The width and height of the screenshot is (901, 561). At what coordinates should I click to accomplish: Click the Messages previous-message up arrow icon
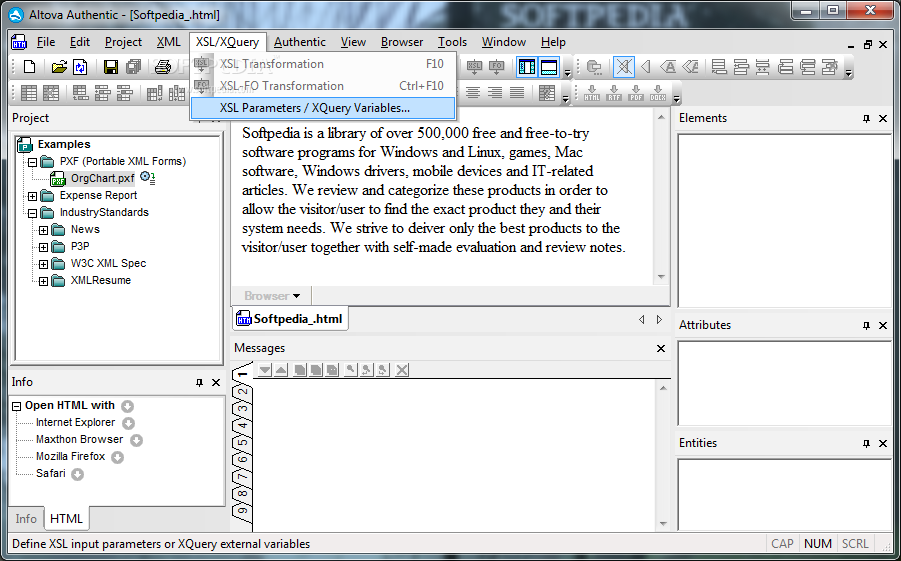point(280,370)
